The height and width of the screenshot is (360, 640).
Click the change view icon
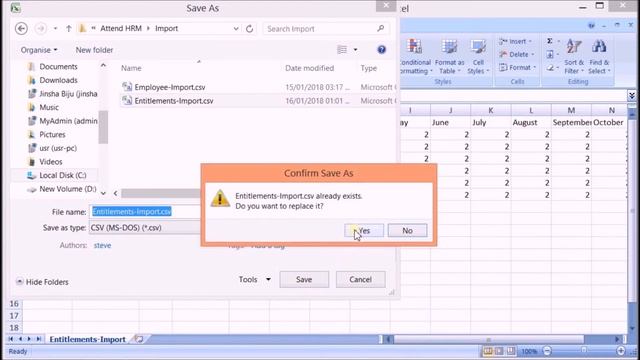[342, 50]
